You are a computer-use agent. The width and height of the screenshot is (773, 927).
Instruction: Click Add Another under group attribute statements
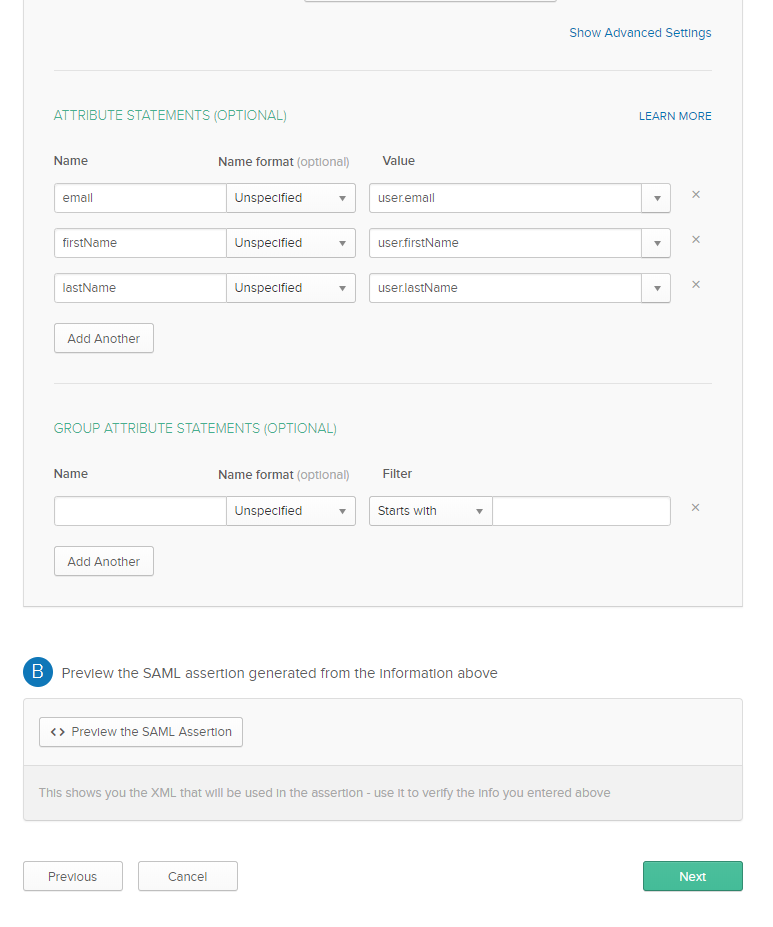104,561
